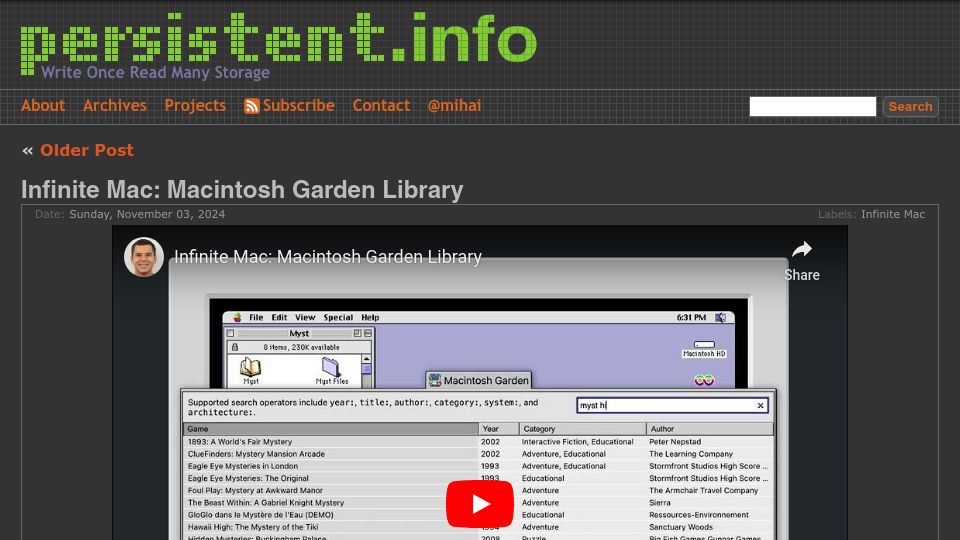
Task: Open the Projects page
Action: (x=195, y=105)
